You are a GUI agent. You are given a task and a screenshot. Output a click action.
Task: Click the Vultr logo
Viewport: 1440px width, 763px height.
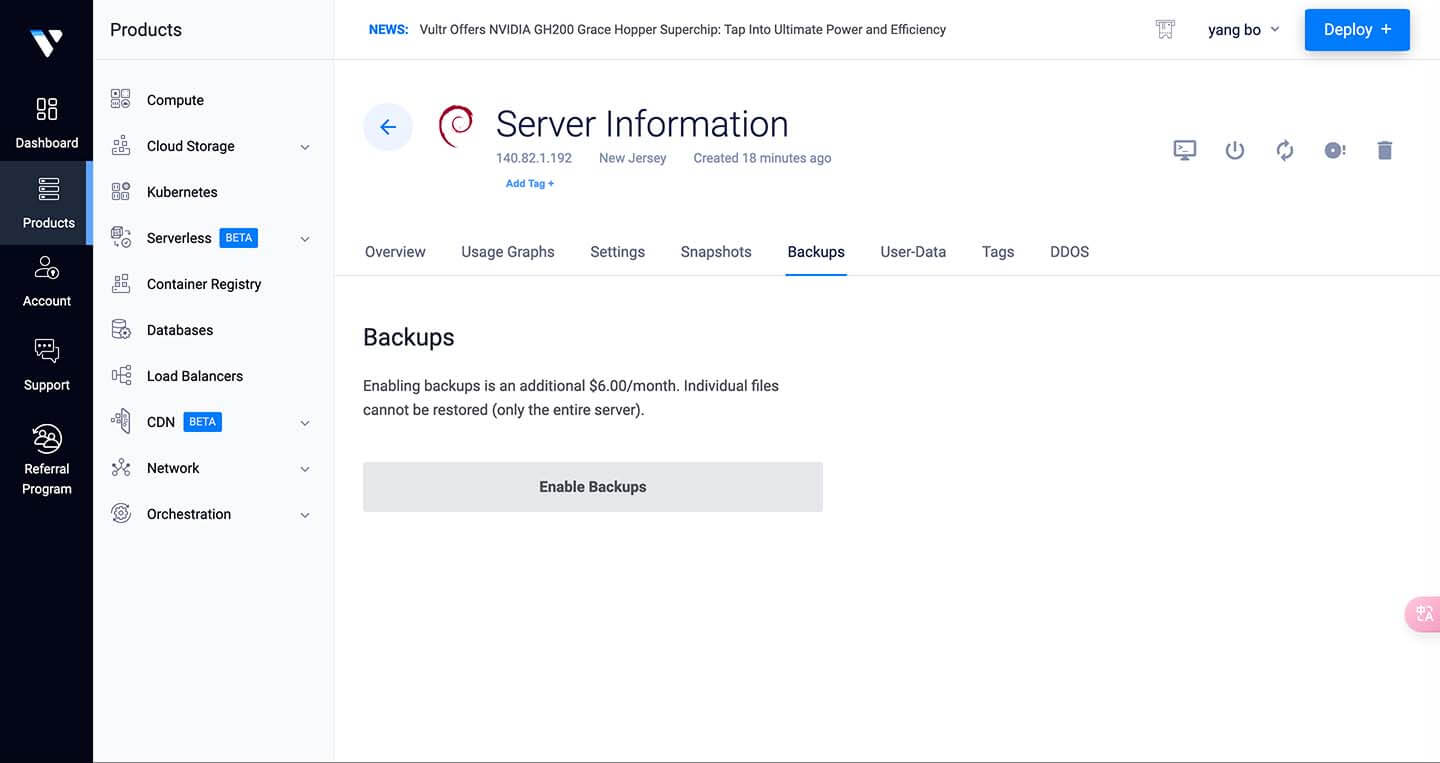point(46,43)
